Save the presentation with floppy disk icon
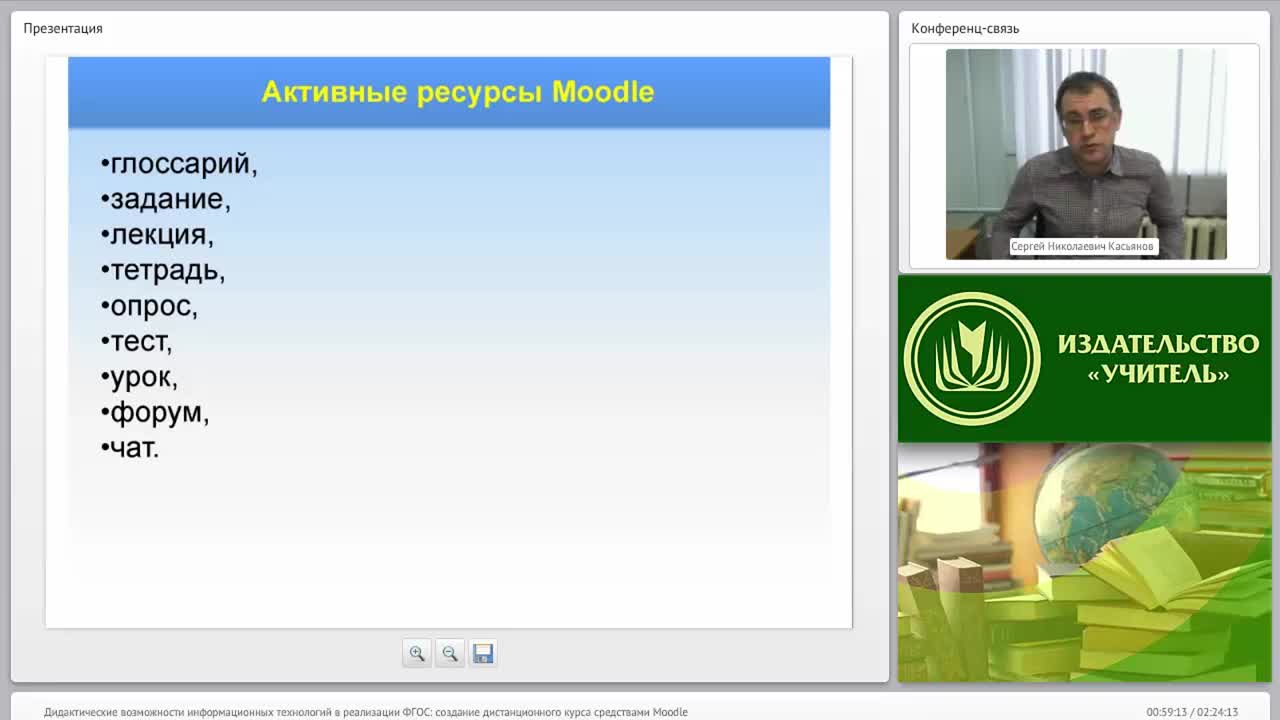The width and height of the screenshot is (1280, 720). tap(483, 653)
